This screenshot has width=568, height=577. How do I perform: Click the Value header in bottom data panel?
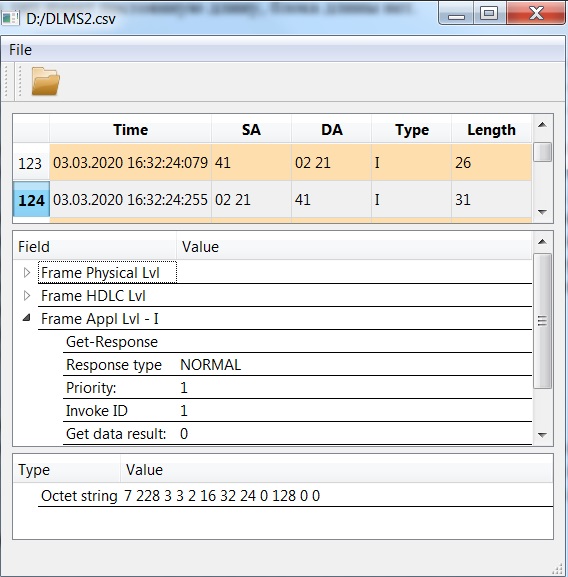pos(337,470)
